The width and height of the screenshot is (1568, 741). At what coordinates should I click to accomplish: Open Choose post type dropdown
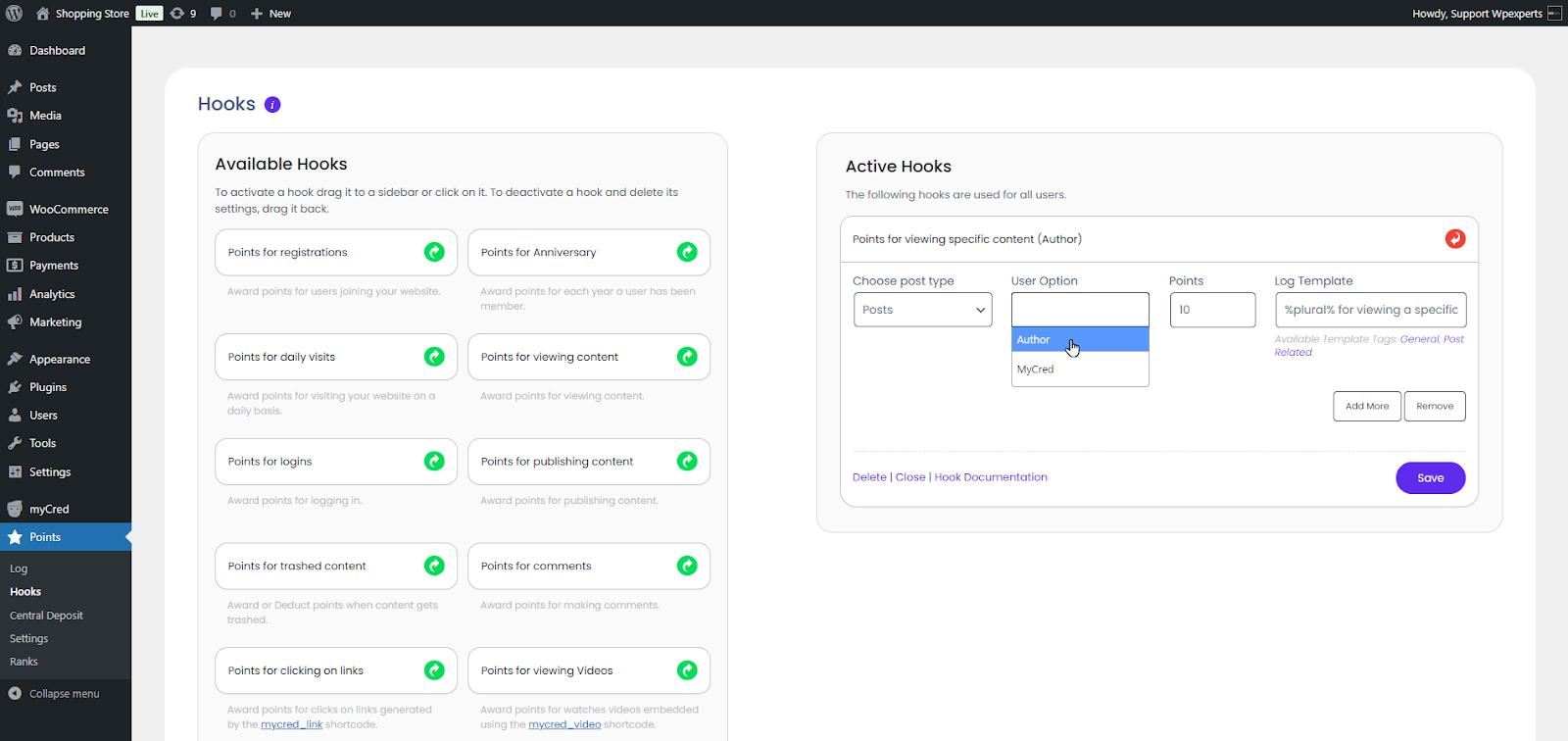pyautogui.click(x=922, y=310)
